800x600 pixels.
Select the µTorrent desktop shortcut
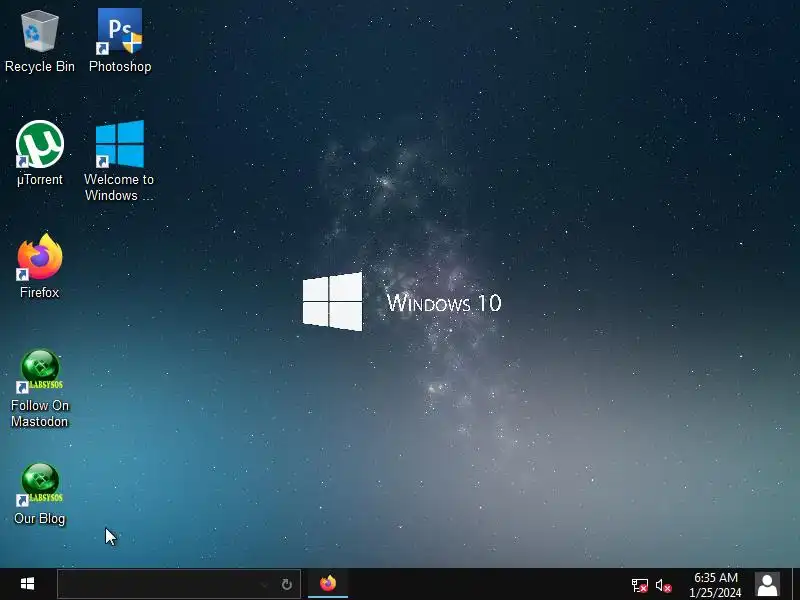[40, 153]
